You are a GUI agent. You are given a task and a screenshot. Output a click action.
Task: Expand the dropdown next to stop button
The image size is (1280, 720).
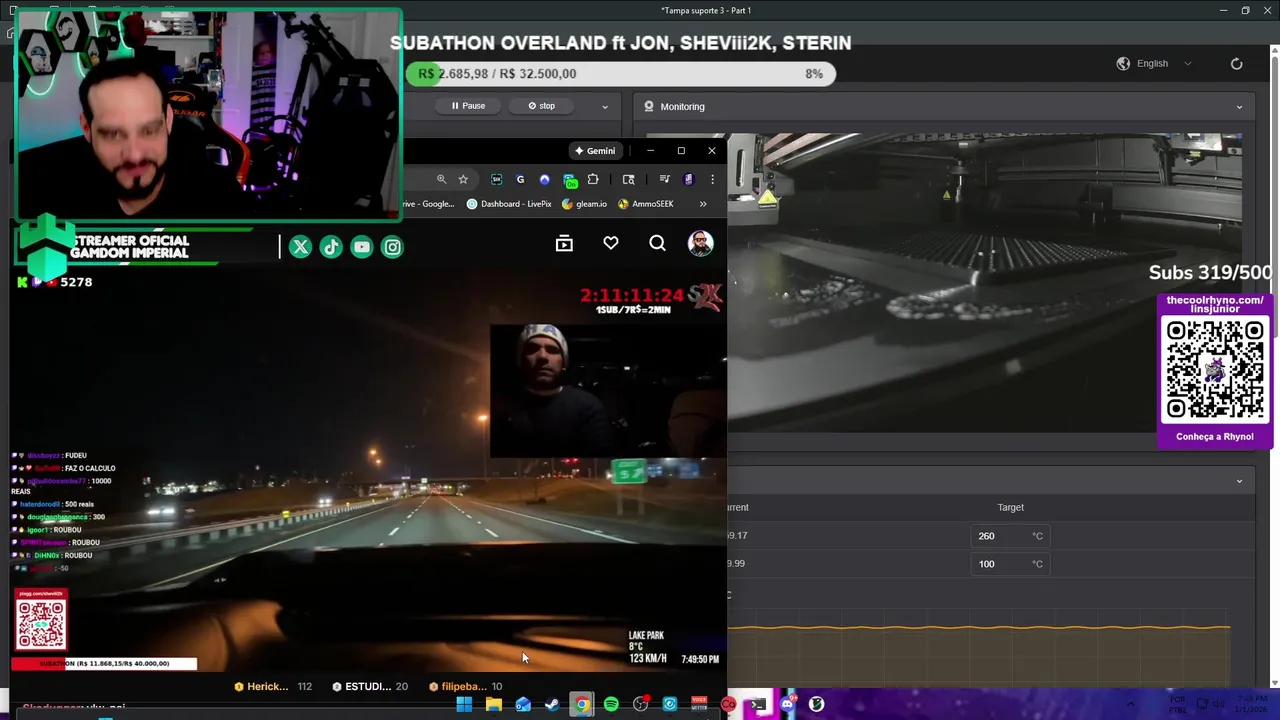pos(604,106)
